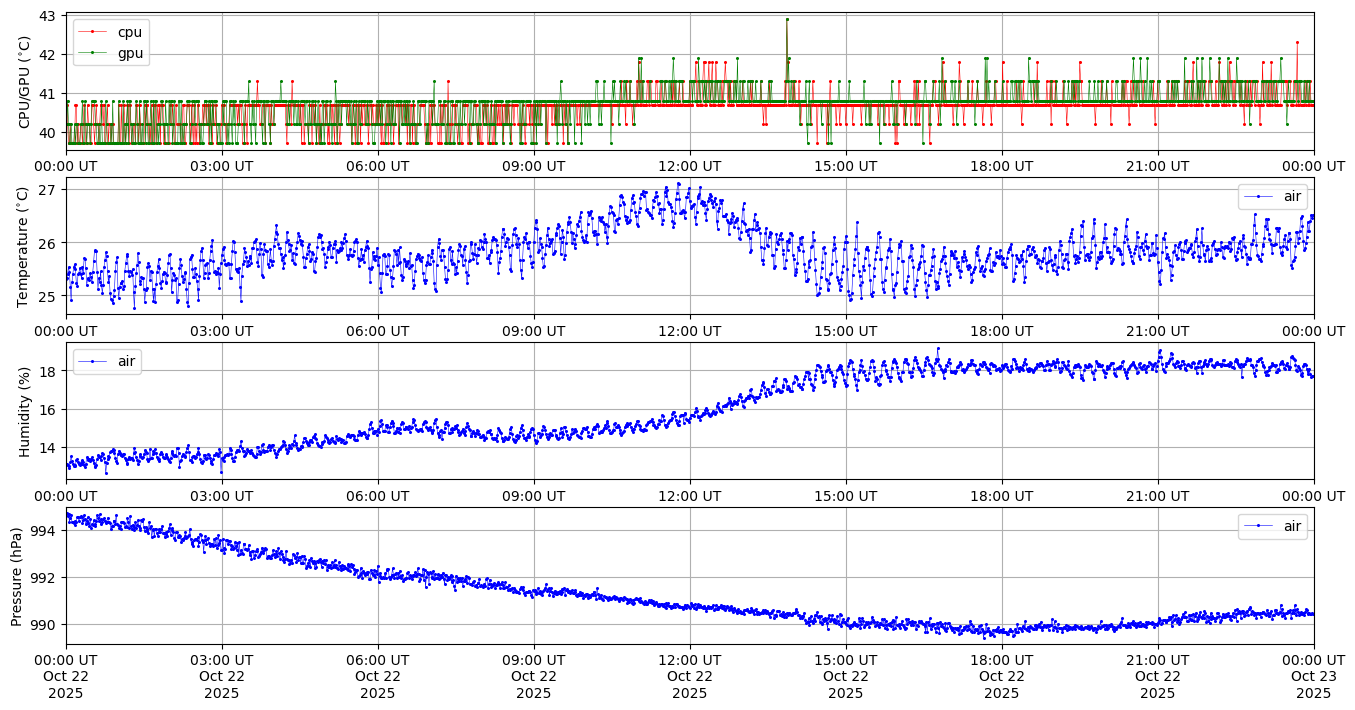This screenshot has width=1355, height=710.
Task: Click 18:00 UT tick under the Humidity plot
Action: coord(1002,495)
